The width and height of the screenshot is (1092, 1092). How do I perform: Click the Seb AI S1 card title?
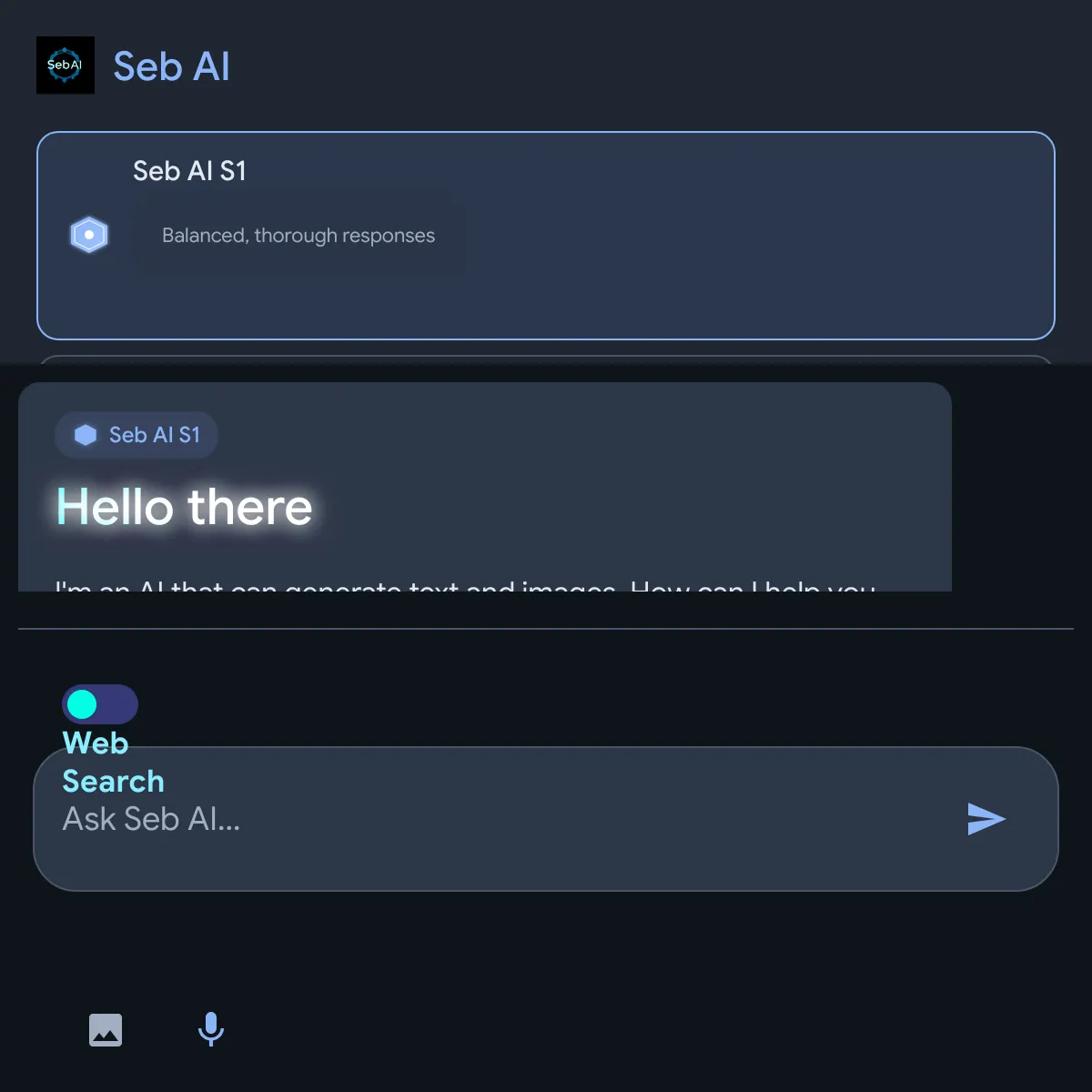click(x=189, y=171)
